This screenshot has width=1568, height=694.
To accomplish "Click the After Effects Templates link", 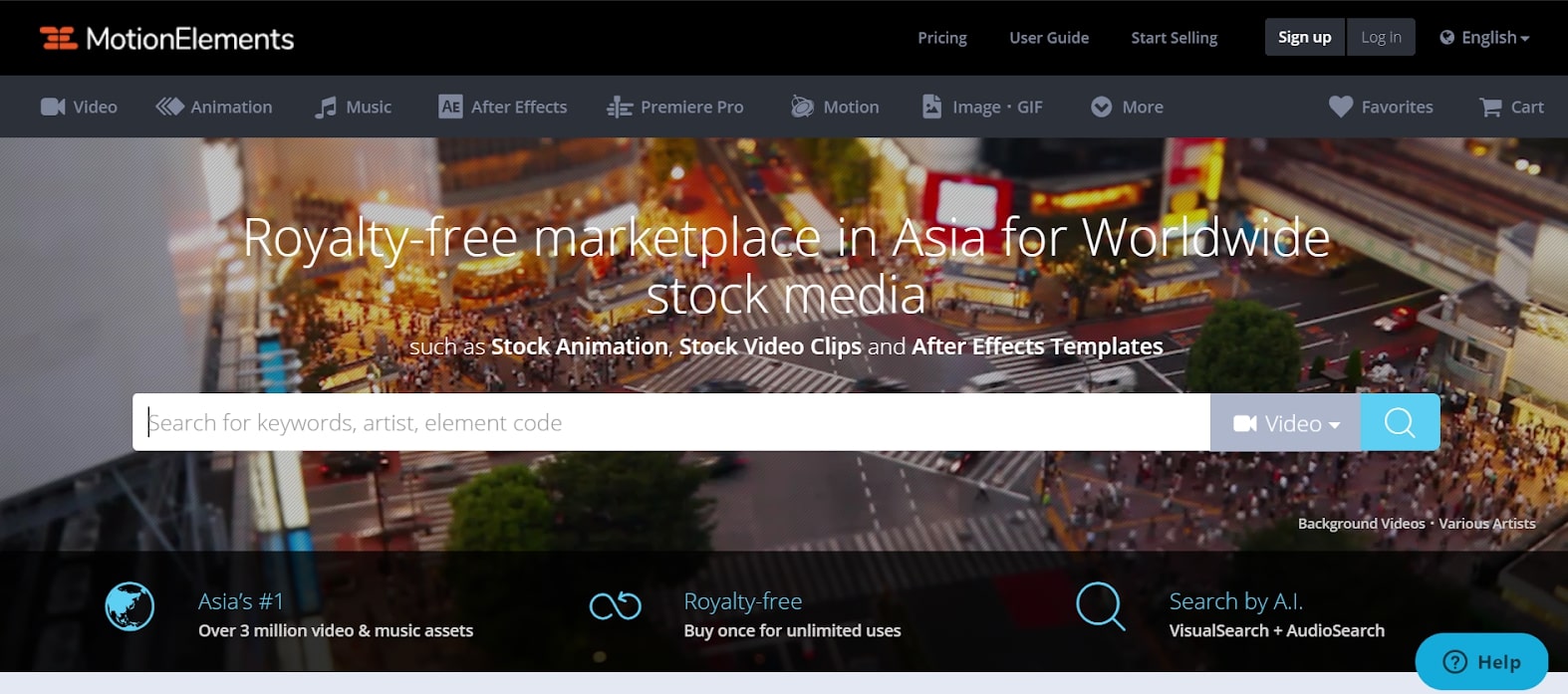I will (x=1037, y=347).
